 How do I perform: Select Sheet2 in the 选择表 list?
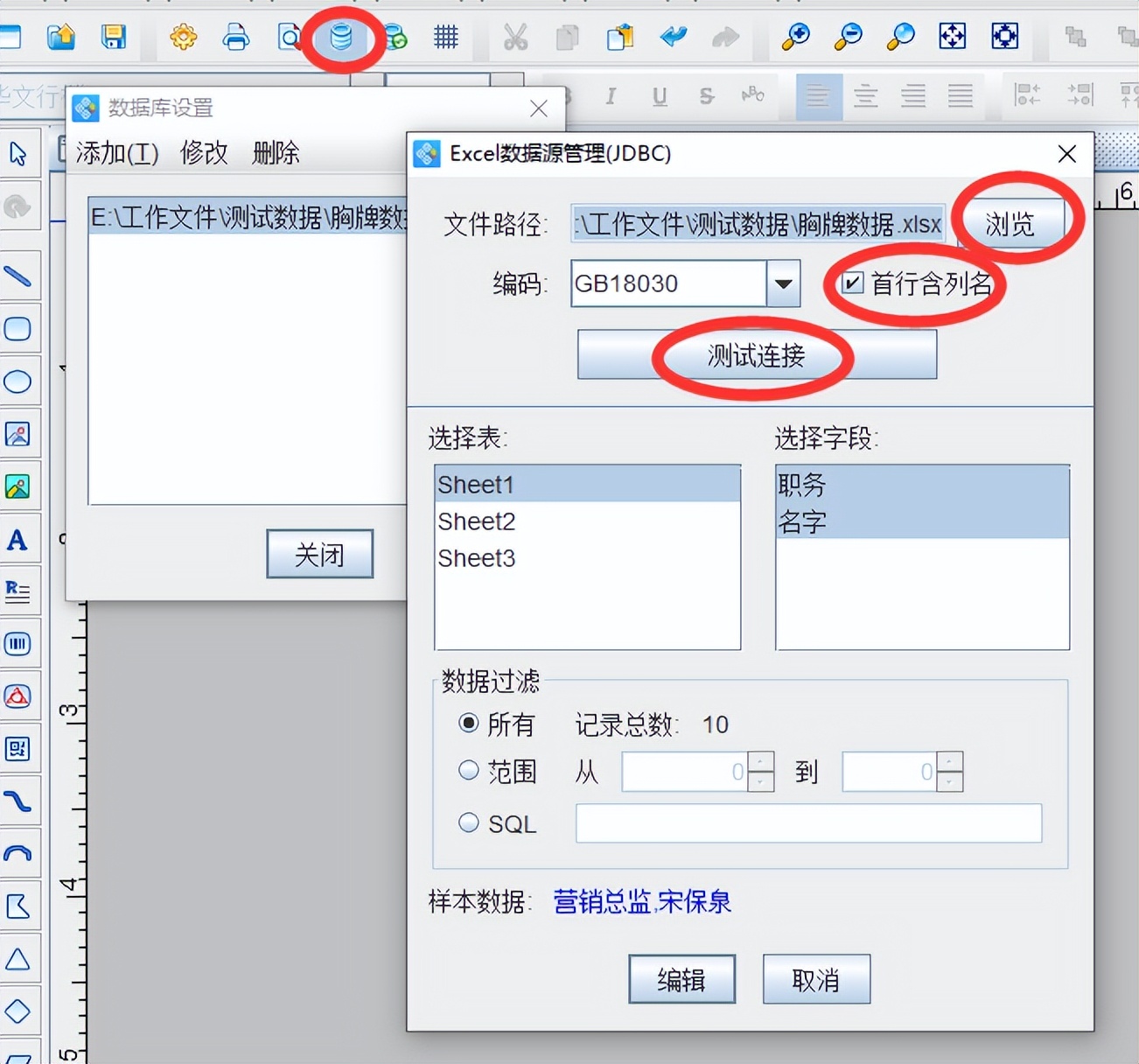click(x=477, y=521)
